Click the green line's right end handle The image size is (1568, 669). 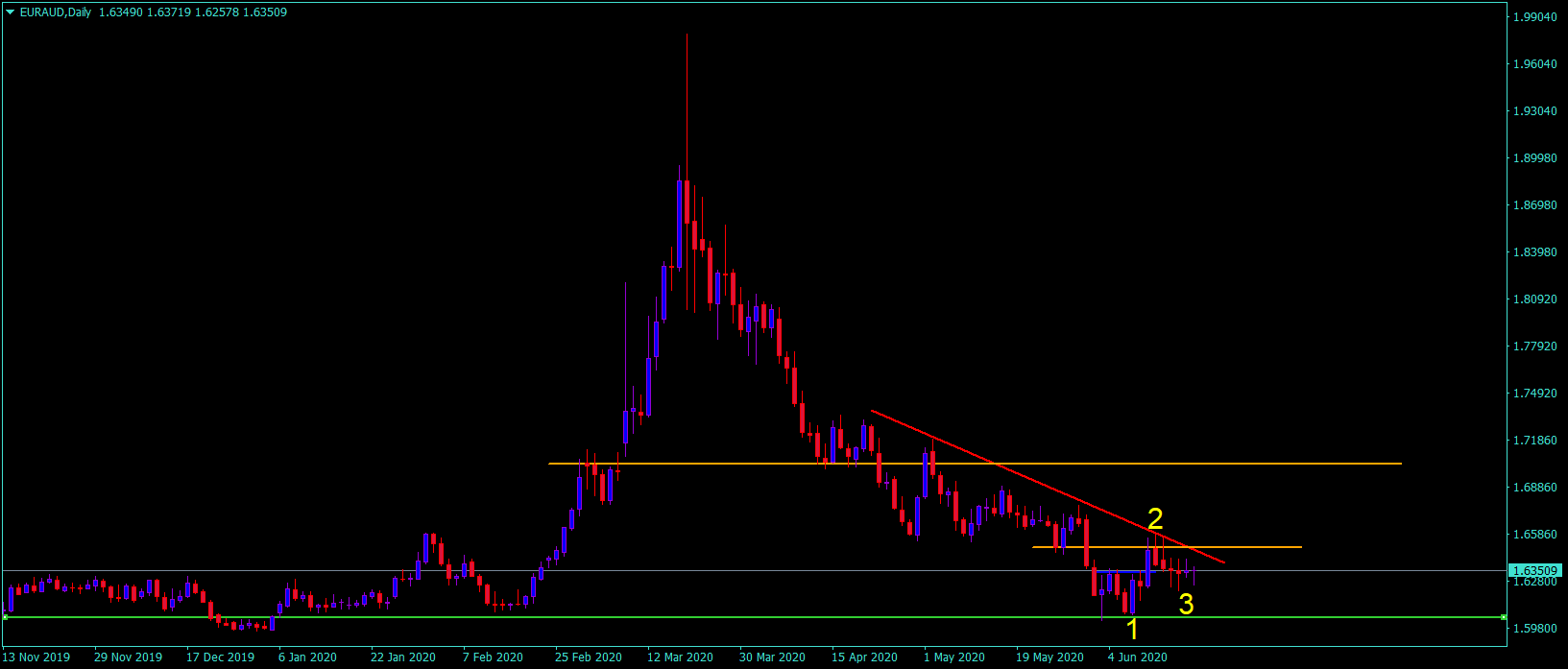[1503, 617]
